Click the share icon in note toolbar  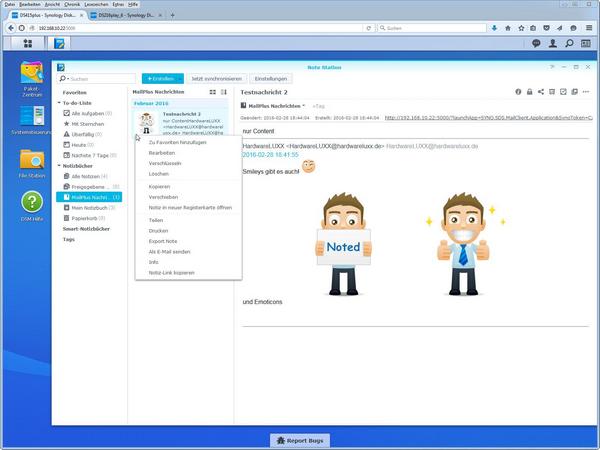pos(541,92)
